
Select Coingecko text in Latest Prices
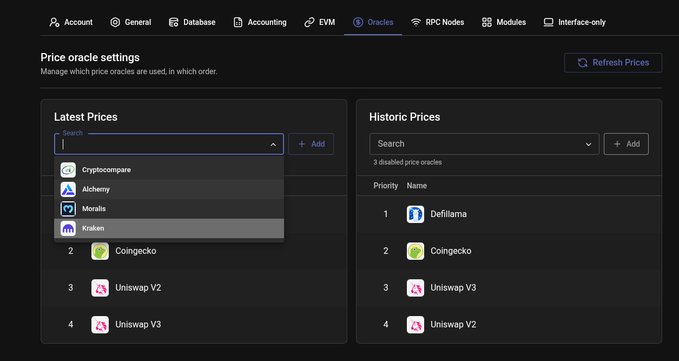[136, 251]
